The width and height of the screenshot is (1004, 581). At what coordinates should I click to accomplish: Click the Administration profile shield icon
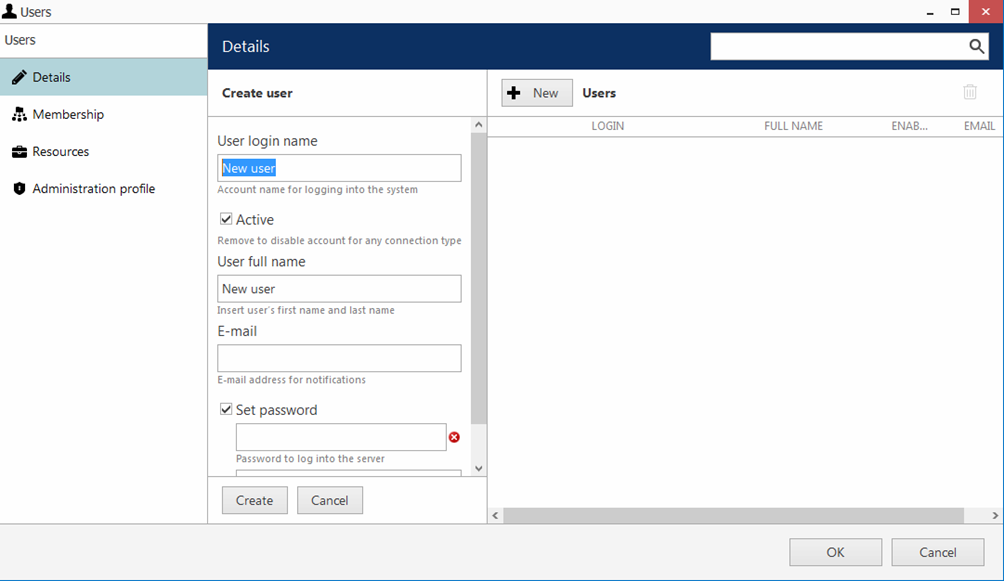point(19,189)
